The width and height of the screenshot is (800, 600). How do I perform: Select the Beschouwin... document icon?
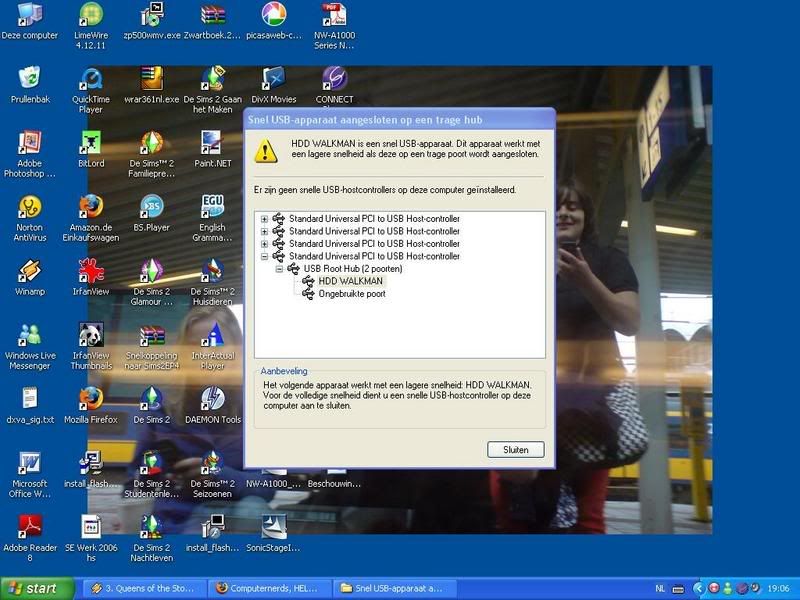(x=334, y=480)
